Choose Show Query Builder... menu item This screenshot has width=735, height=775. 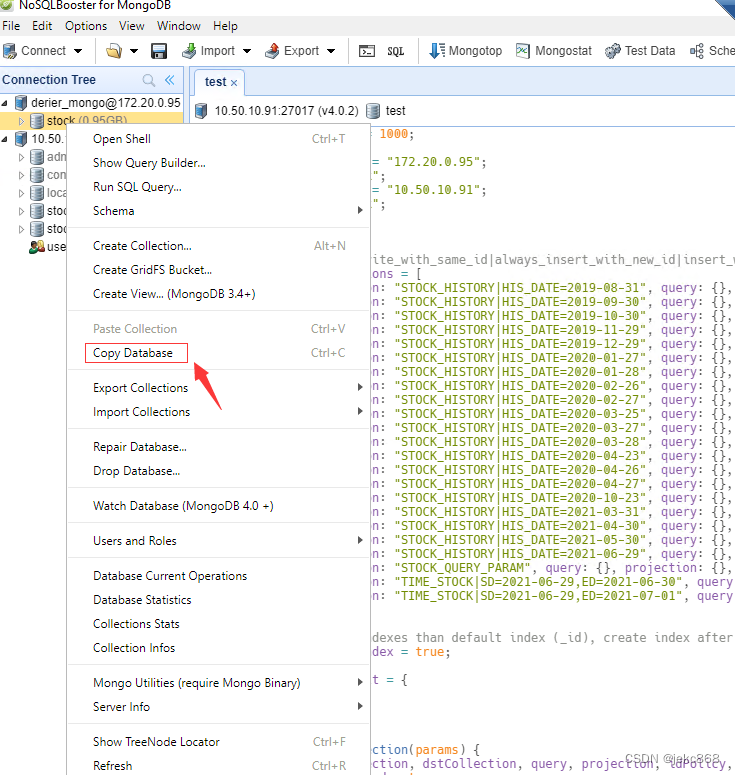click(x=218, y=163)
